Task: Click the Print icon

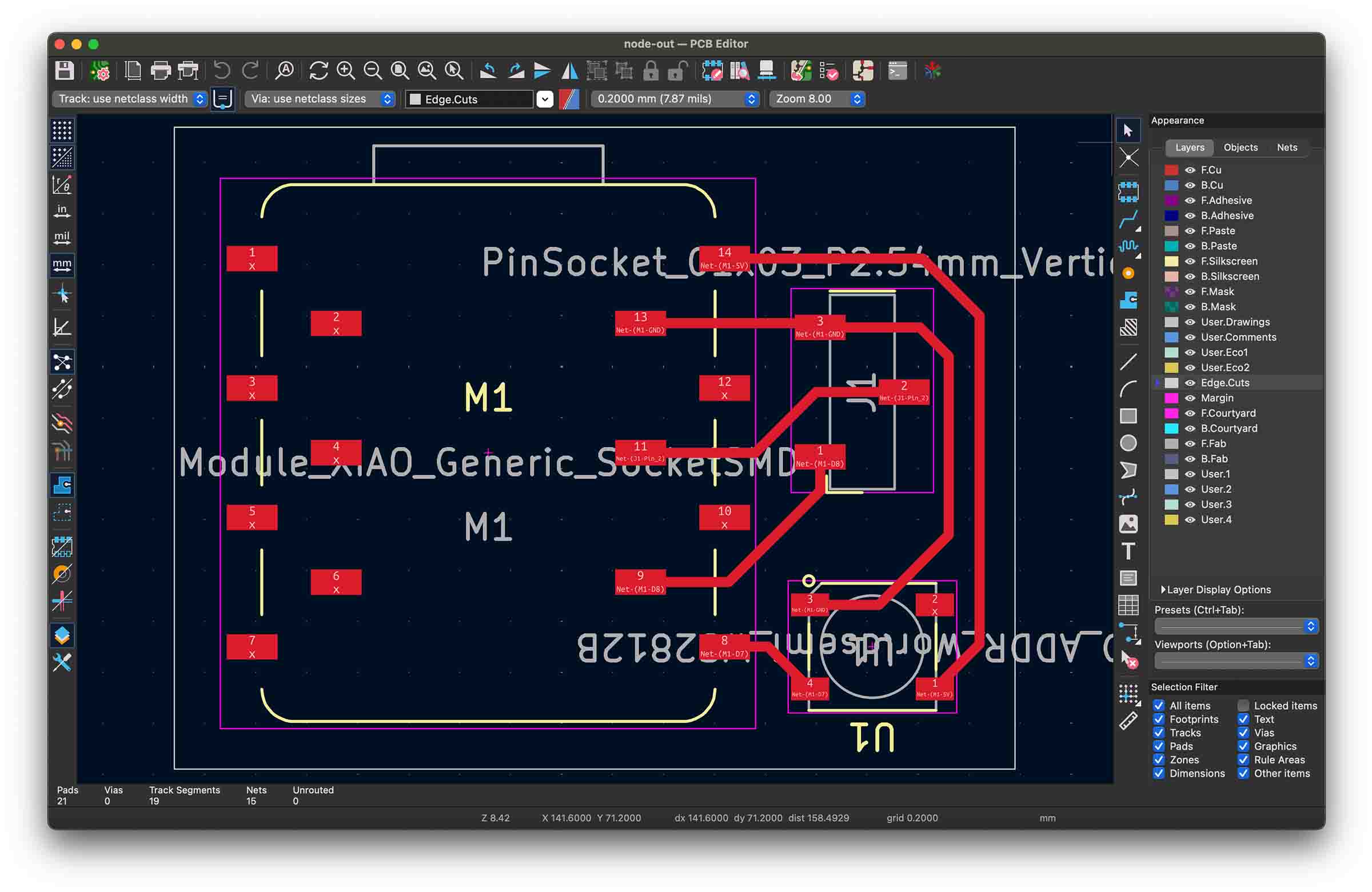Action: [160, 71]
